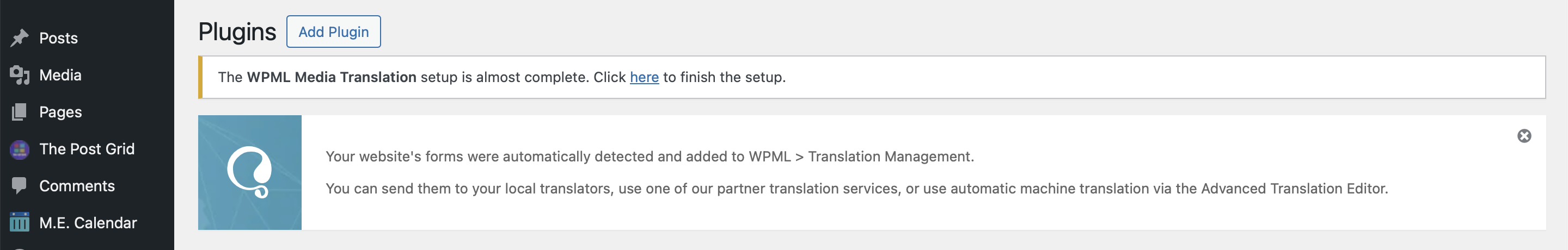Click the sentence about automatically detected forms
This screenshot has height=250, width=1568.
point(650,157)
